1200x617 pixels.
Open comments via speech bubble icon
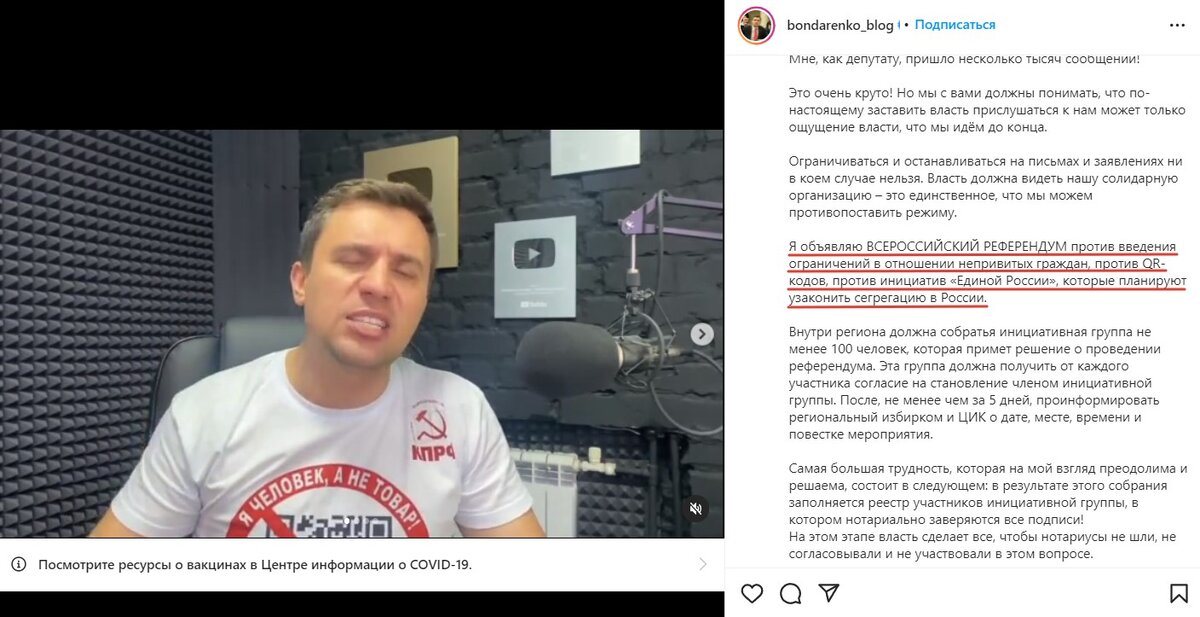[791, 594]
